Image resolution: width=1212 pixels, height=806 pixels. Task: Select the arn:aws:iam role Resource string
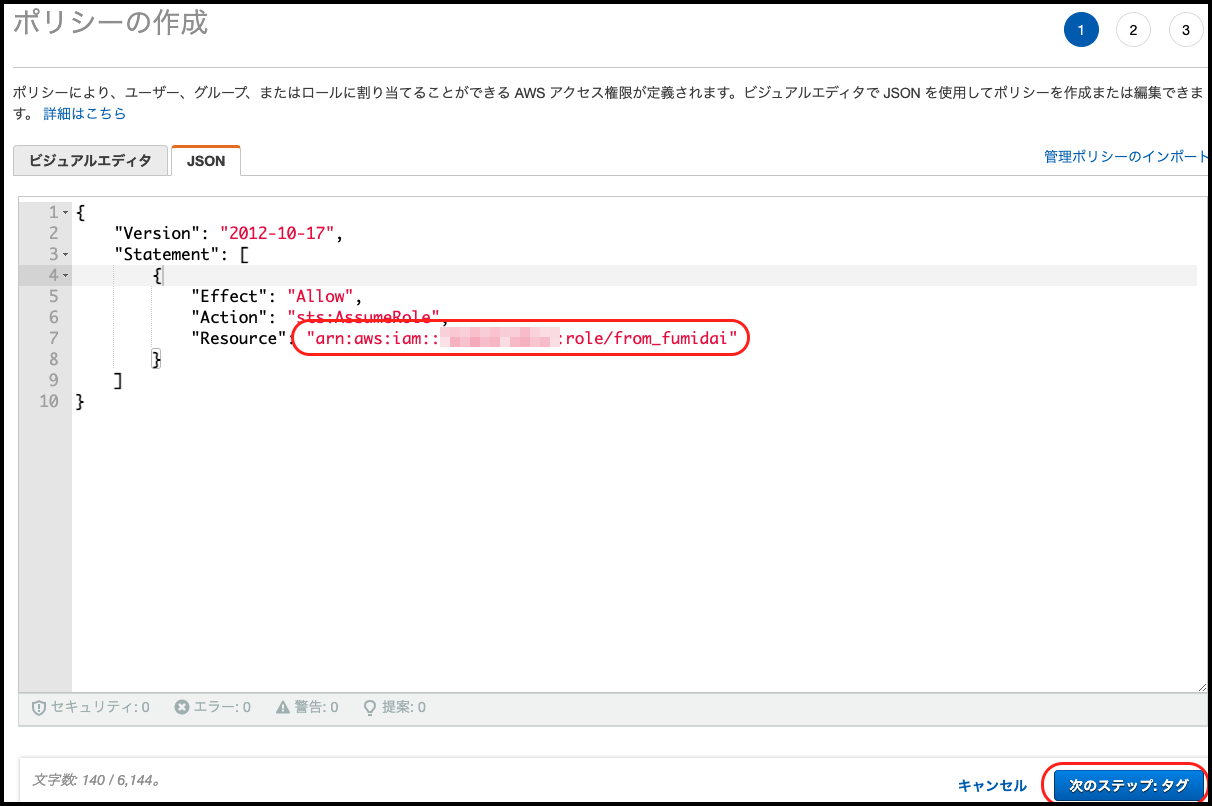click(x=520, y=338)
